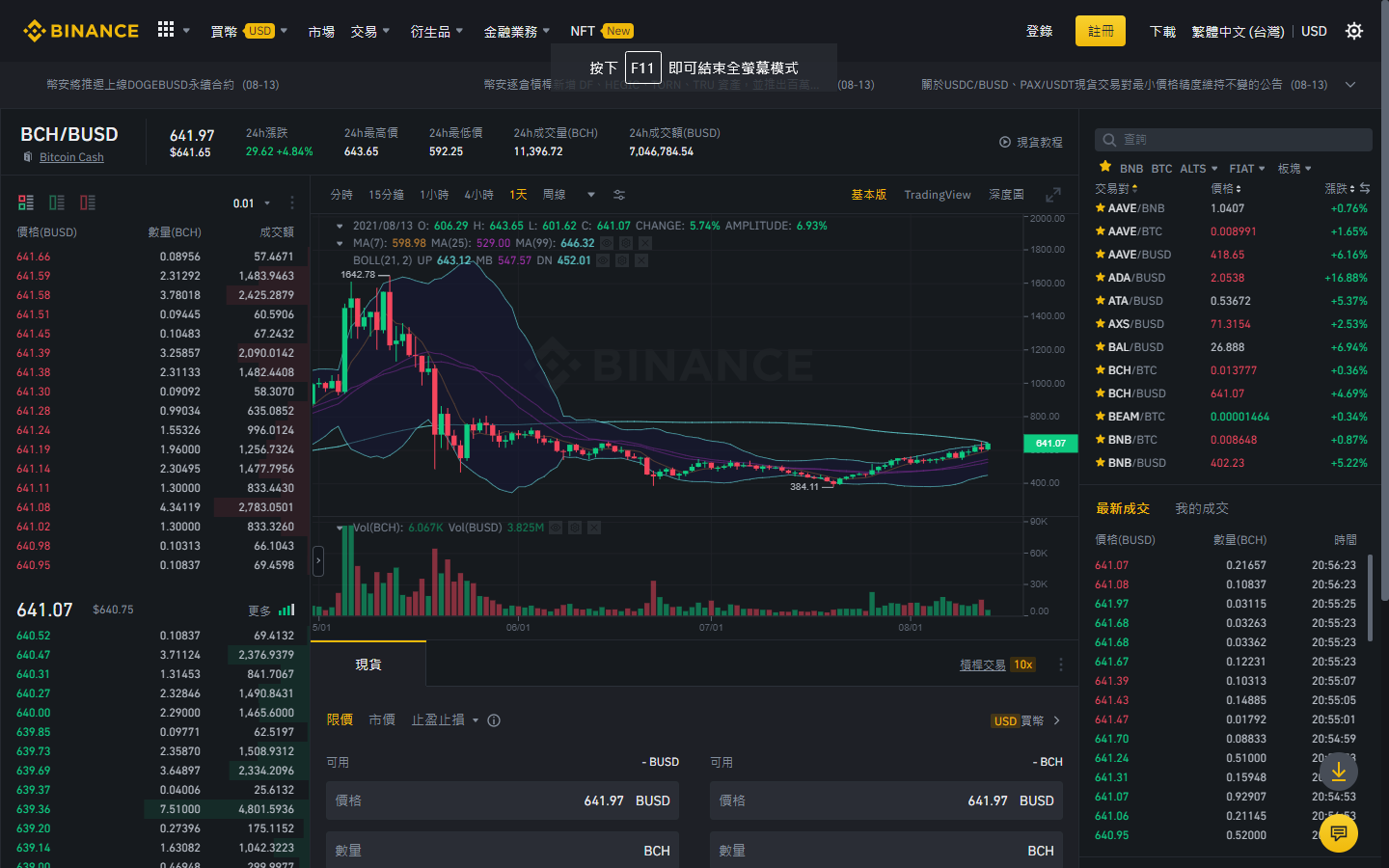
Task: Open MA indicator settings gear
Action: click(x=626, y=243)
